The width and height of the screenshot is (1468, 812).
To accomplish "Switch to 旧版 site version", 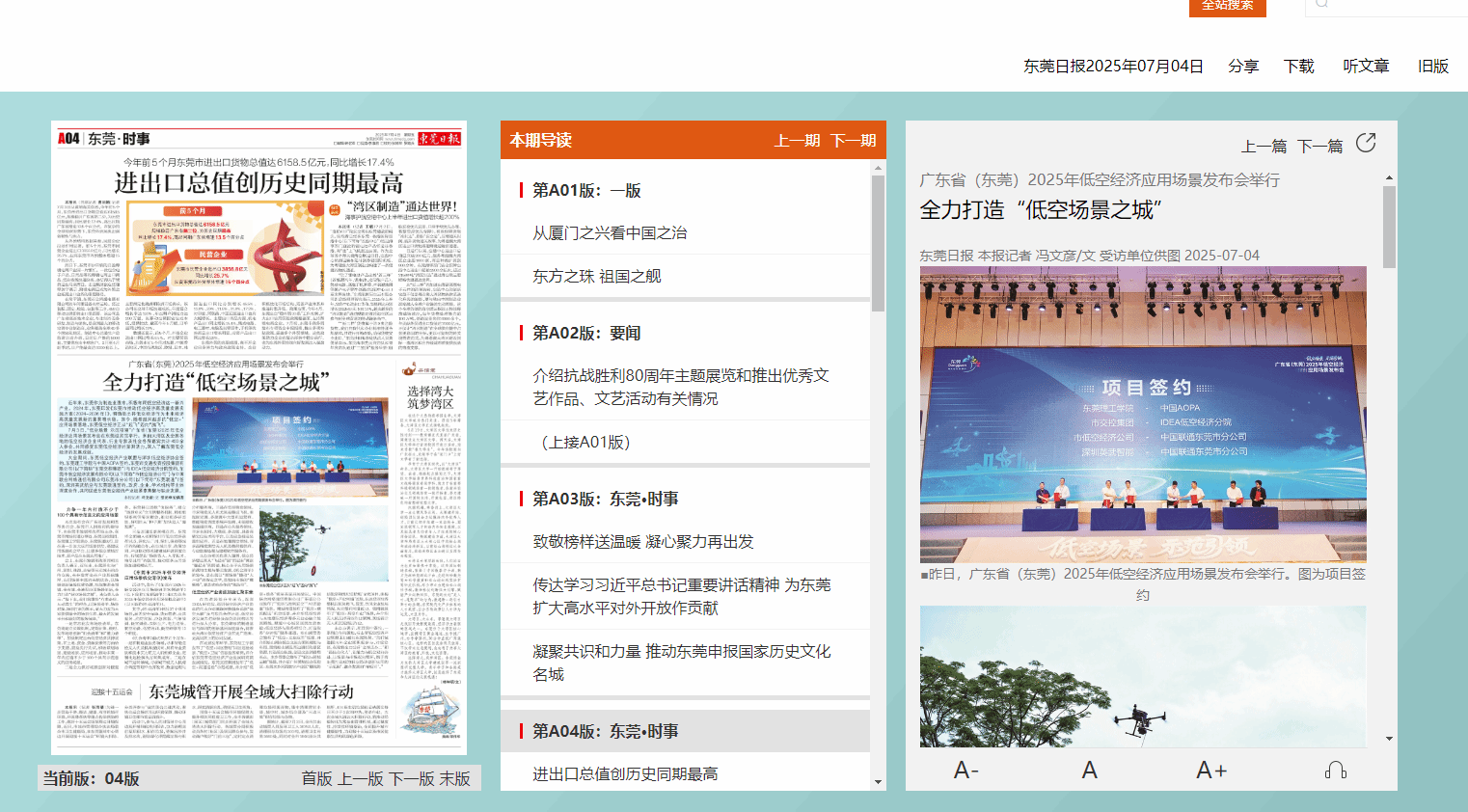I will pyautogui.click(x=1433, y=66).
